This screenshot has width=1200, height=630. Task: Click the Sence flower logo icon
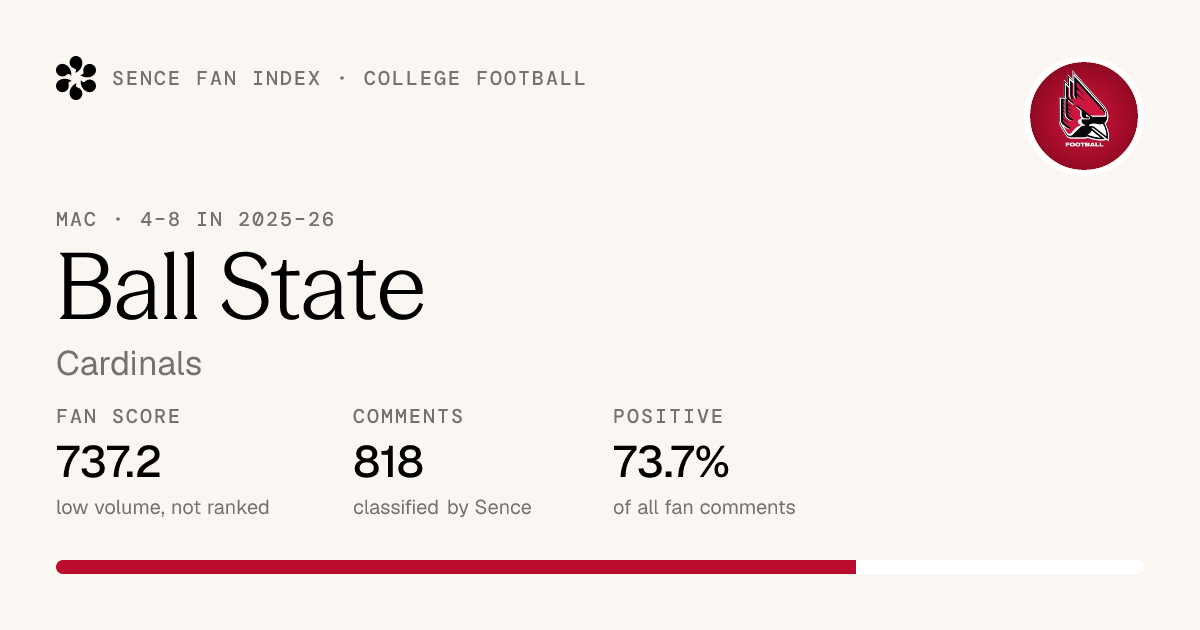click(76, 78)
